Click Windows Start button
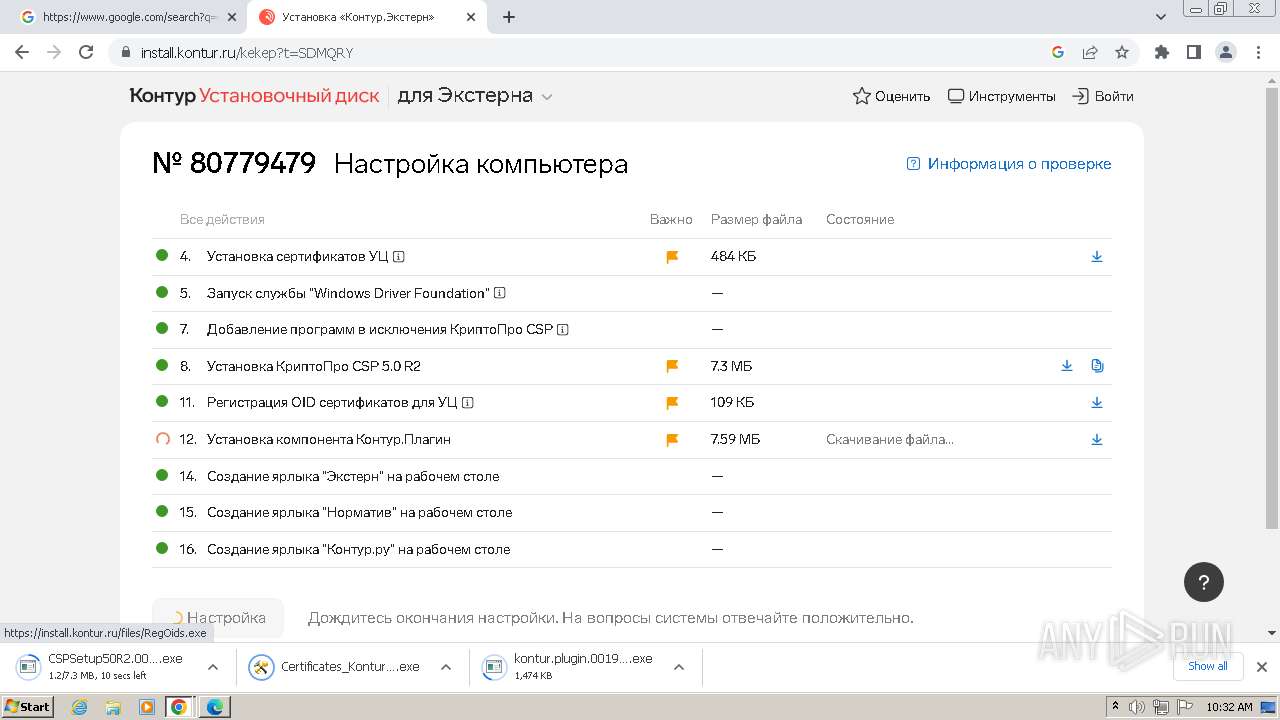Image resolution: width=1280 pixels, height=720 pixels. (x=28, y=707)
